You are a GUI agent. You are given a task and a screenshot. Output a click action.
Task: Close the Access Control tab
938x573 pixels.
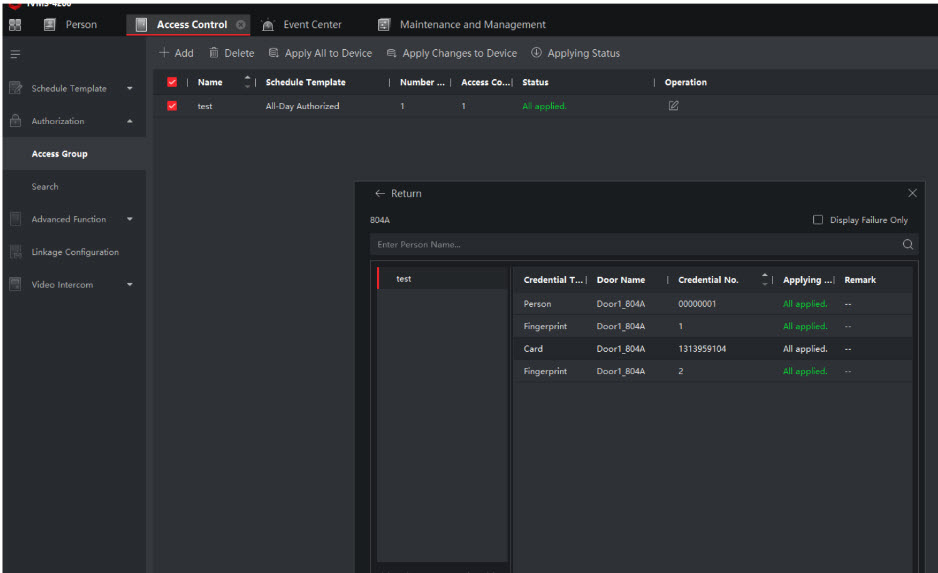tap(241, 25)
